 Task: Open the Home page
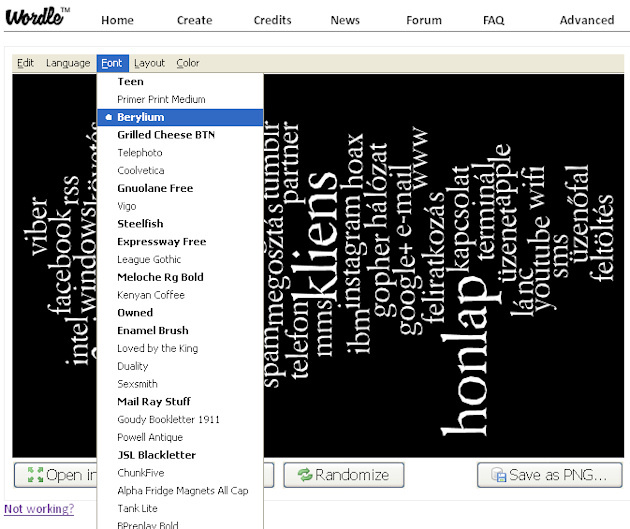(x=117, y=20)
